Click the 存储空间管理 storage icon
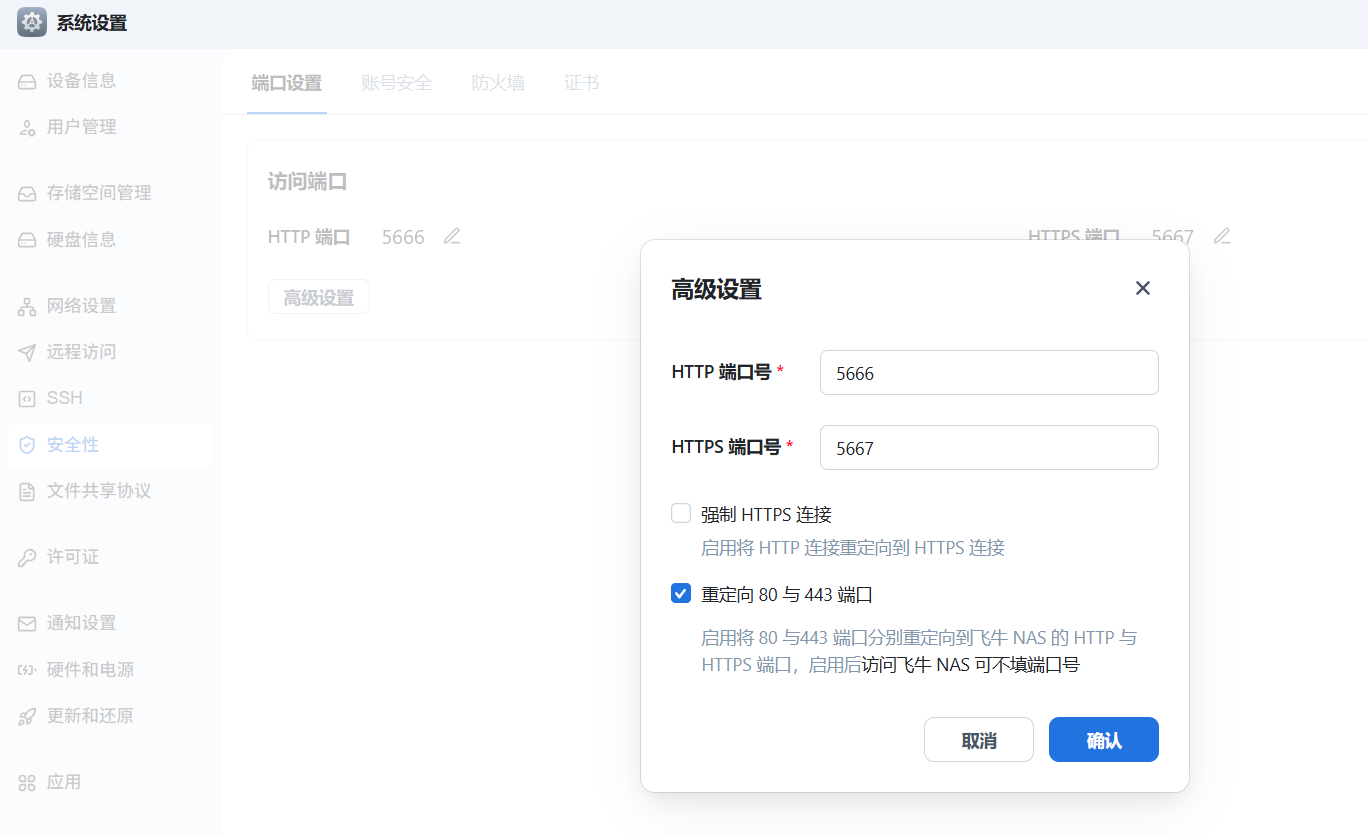Screen dimensions: 1368x835 (28, 193)
